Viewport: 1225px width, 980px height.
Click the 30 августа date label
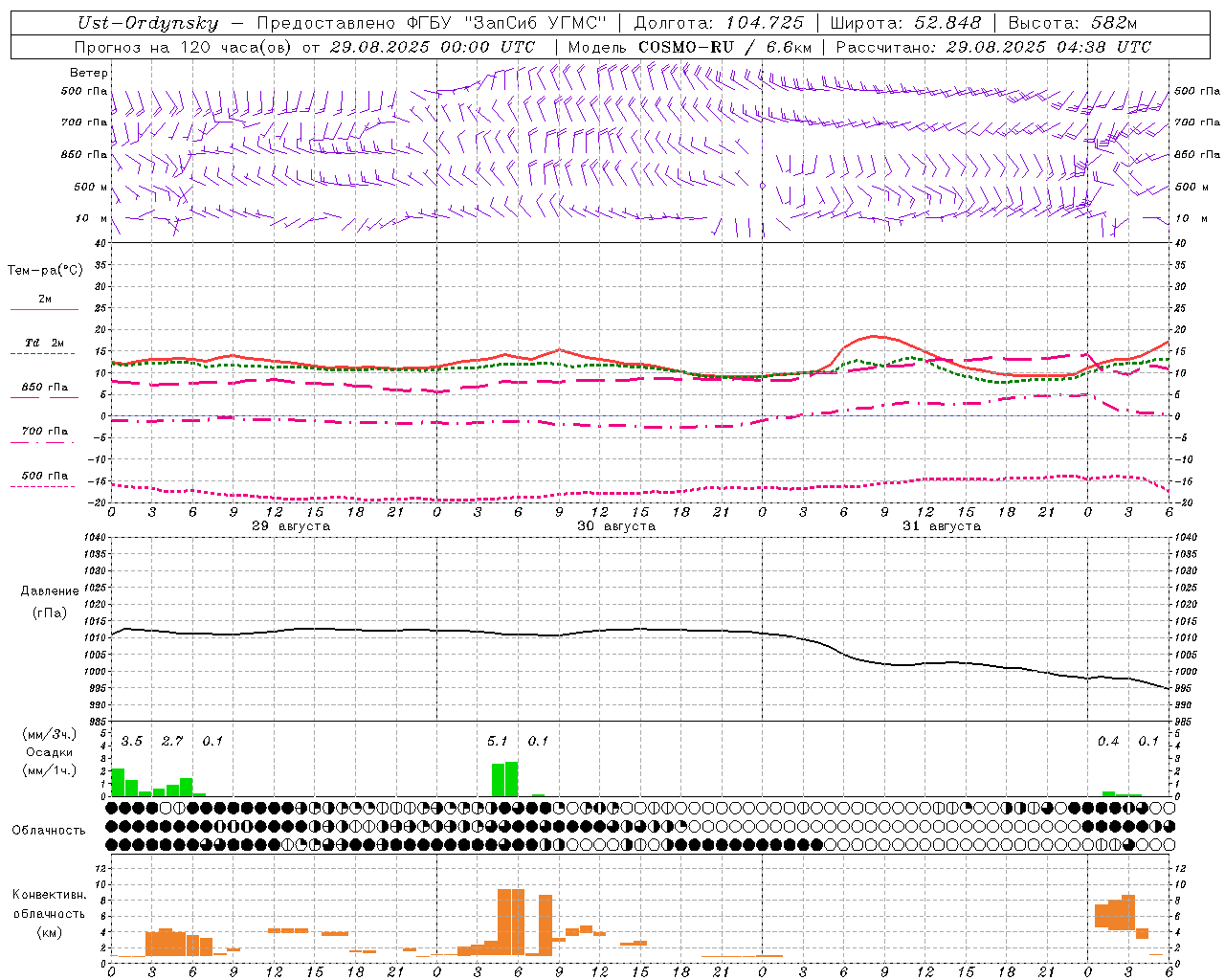(616, 526)
